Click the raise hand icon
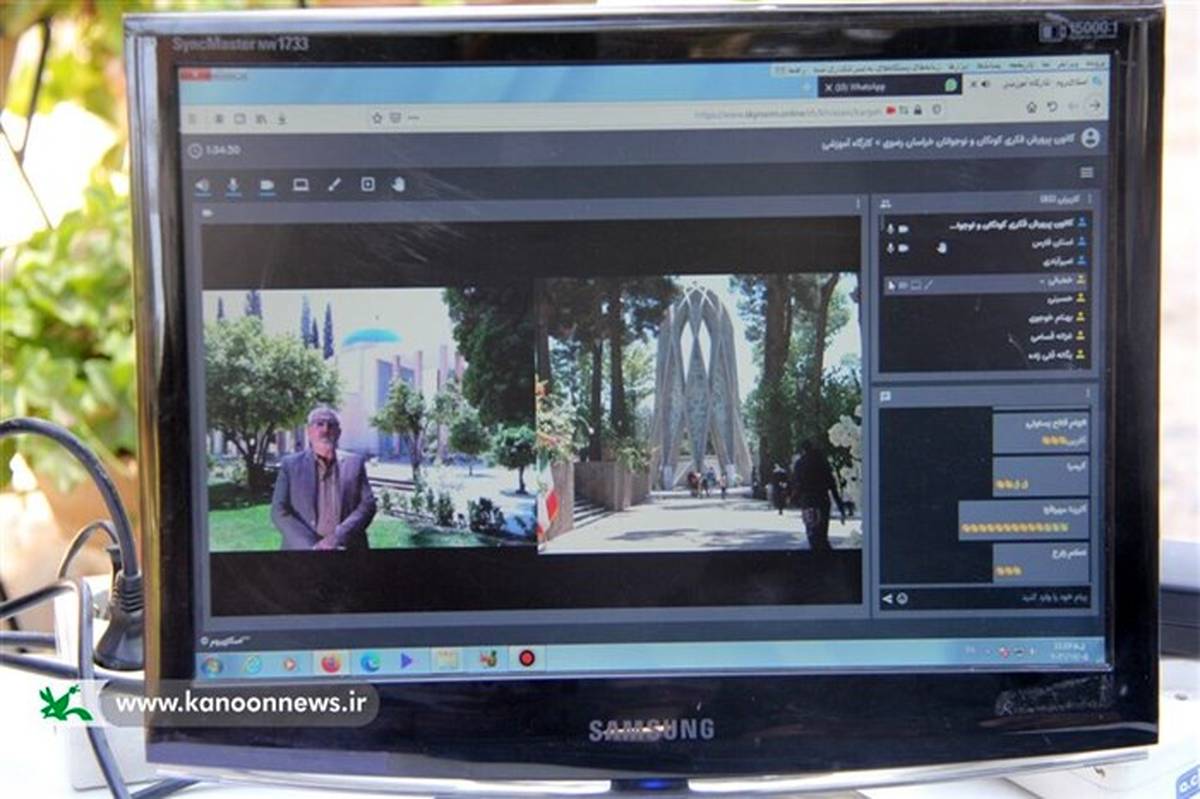This screenshot has width=1200, height=799. [398, 184]
